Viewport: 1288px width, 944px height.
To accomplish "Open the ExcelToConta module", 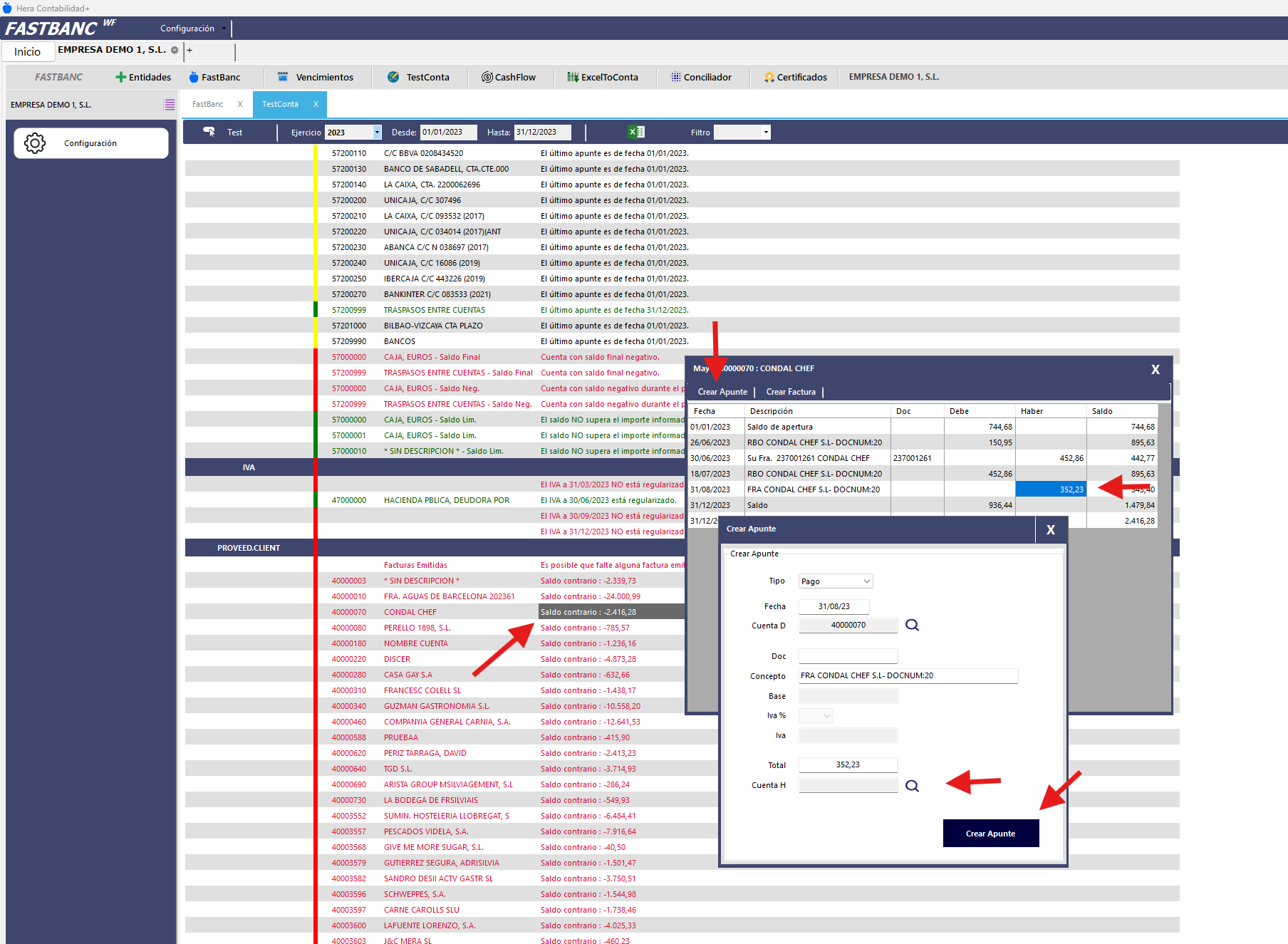I will 603,77.
